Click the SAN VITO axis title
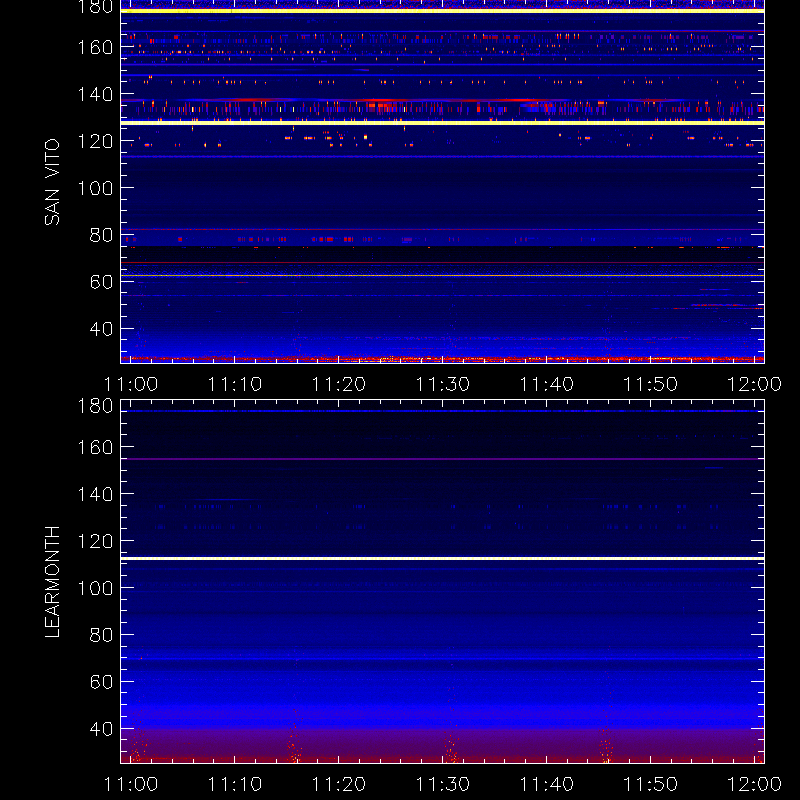The image size is (800, 800). coord(53,182)
